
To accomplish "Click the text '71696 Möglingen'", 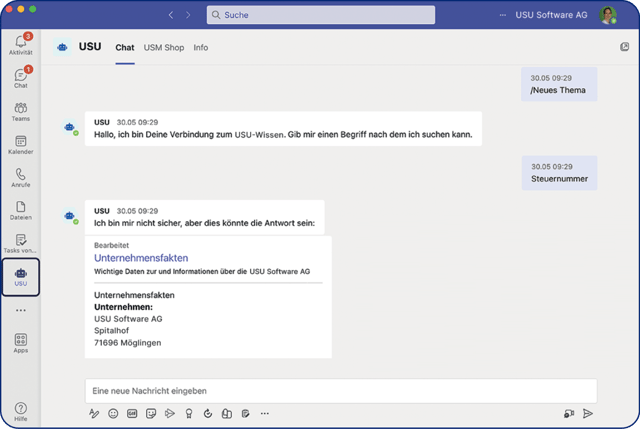I will click(x=127, y=343).
